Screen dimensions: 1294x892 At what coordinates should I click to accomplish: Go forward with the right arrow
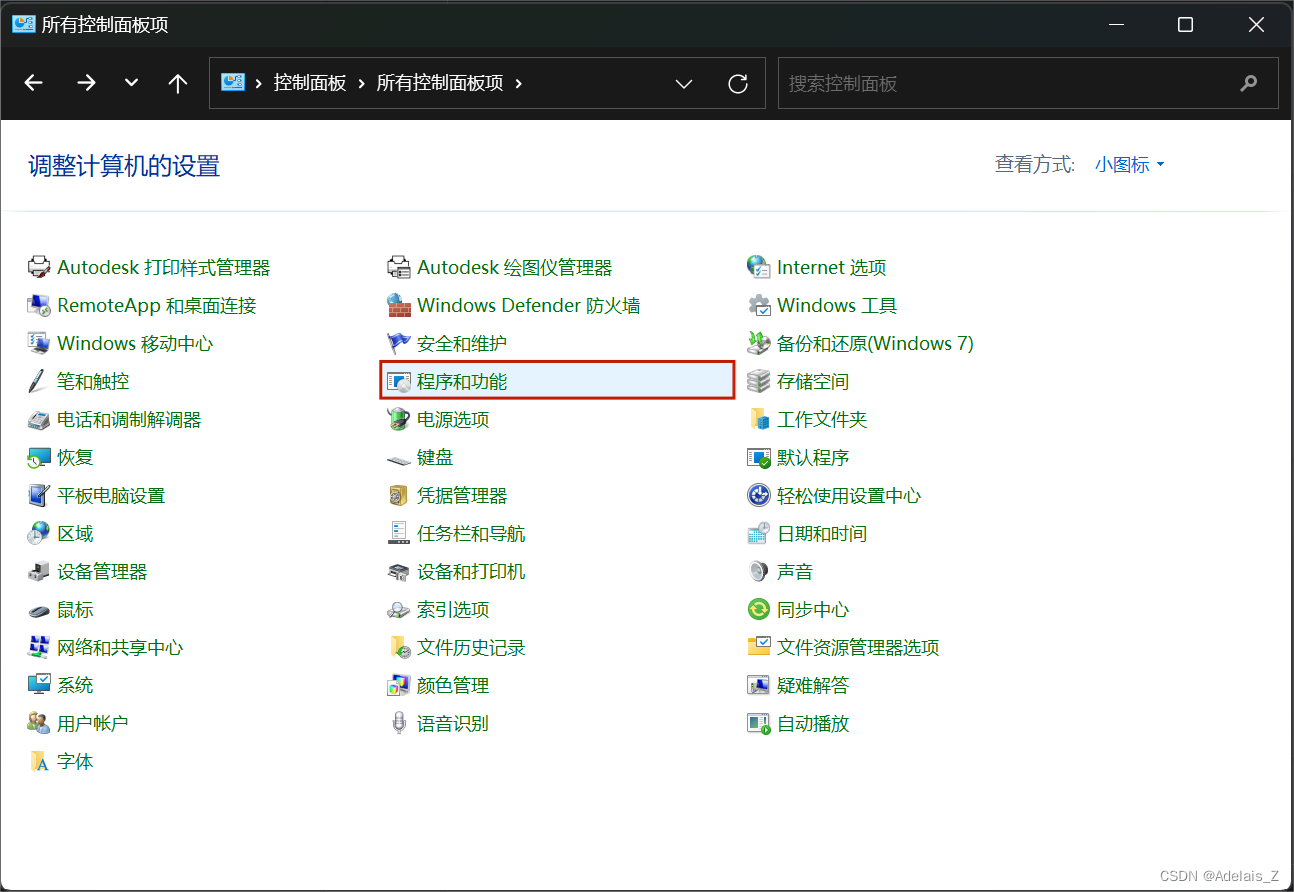pyautogui.click(x=86, y=83)
